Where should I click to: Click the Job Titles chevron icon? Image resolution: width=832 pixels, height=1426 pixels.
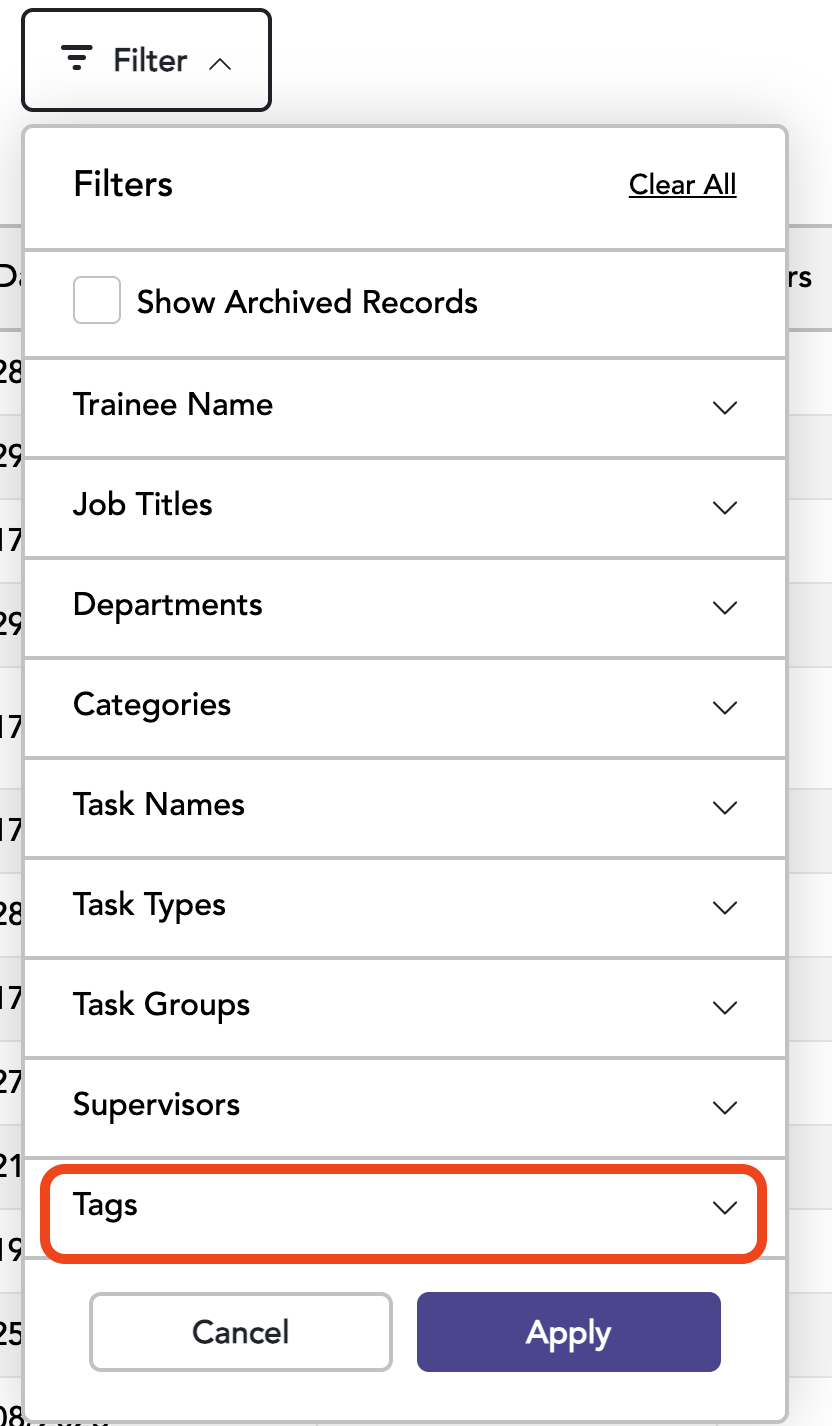pyautogui.click(x=724, y=507)
